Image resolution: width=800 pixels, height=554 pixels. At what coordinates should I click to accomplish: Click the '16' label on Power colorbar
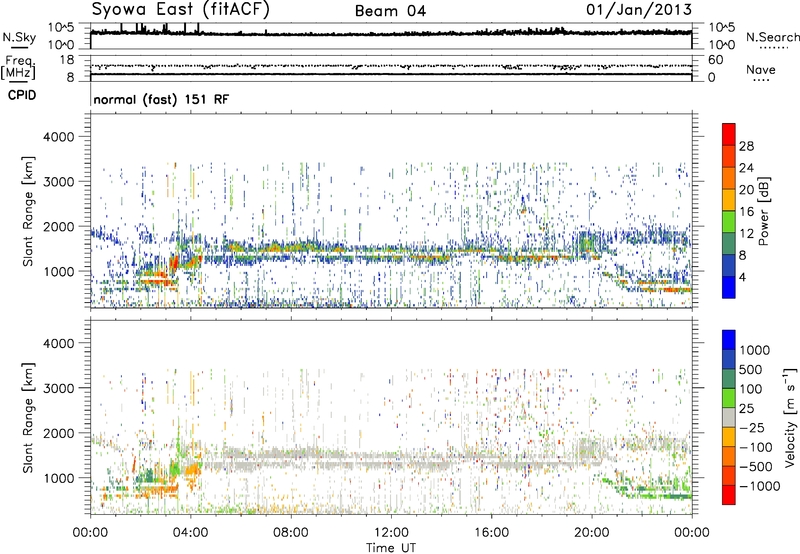coord(746,212)
